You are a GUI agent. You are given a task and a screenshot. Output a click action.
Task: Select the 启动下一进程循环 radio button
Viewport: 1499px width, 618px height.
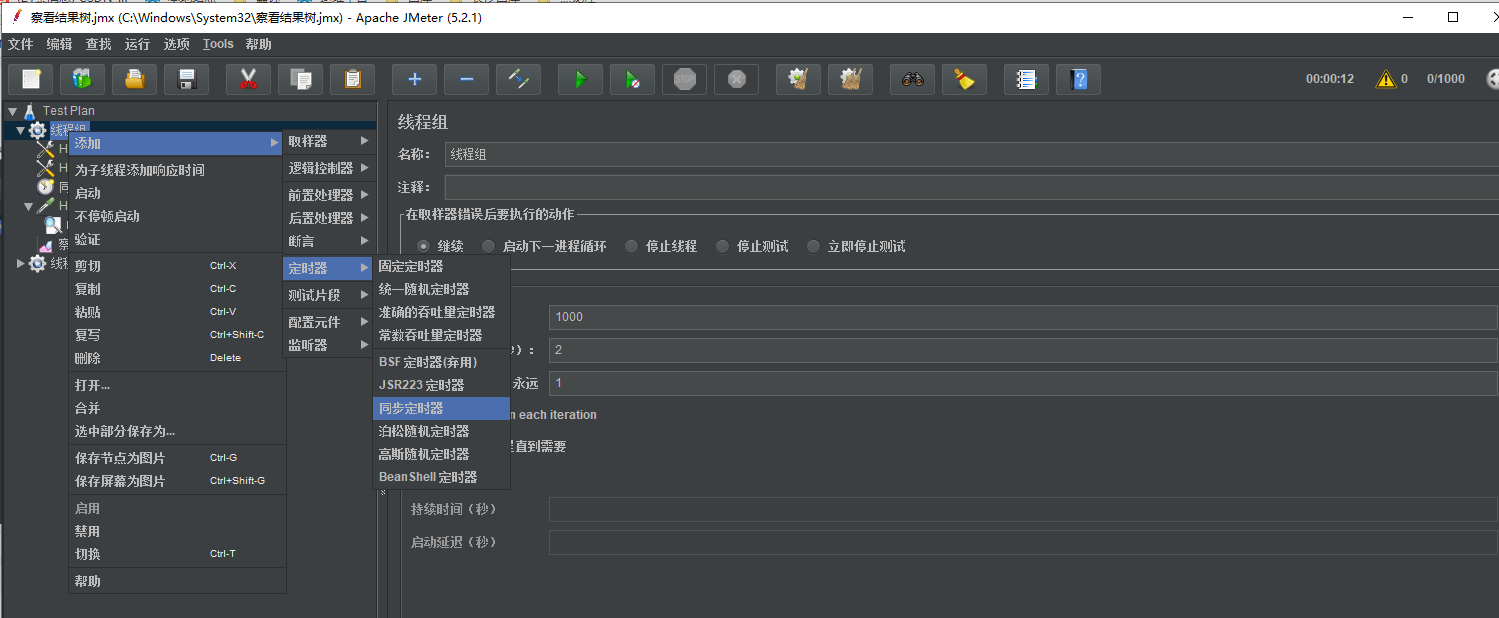point(488,246)
